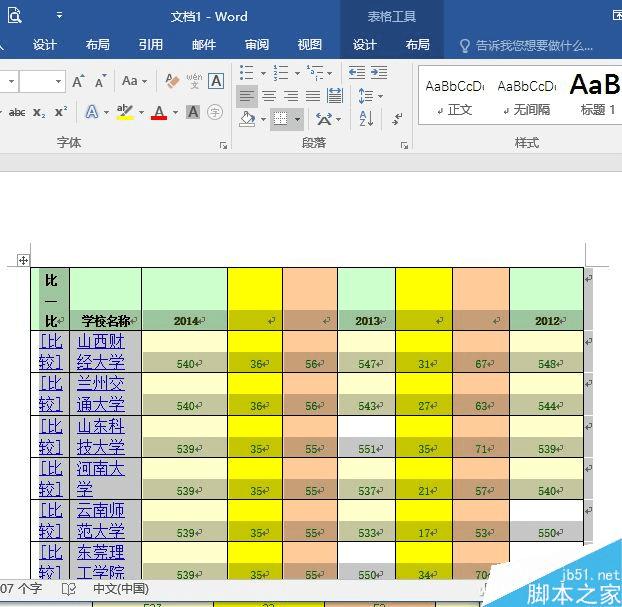
Task: Apply bulleted list
Action: point(247,73)
